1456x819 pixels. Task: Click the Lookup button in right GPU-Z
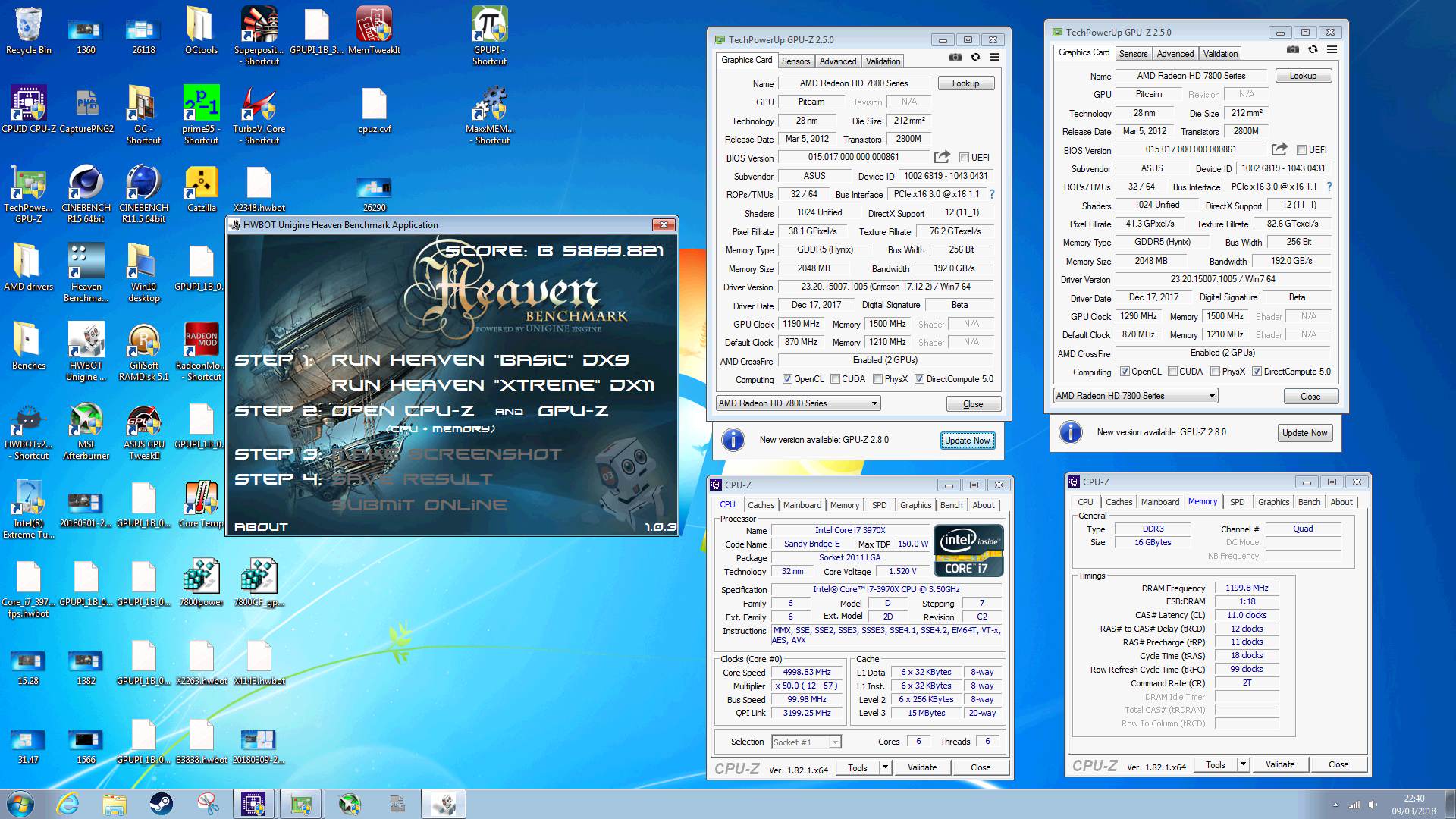pos(1303,76)
